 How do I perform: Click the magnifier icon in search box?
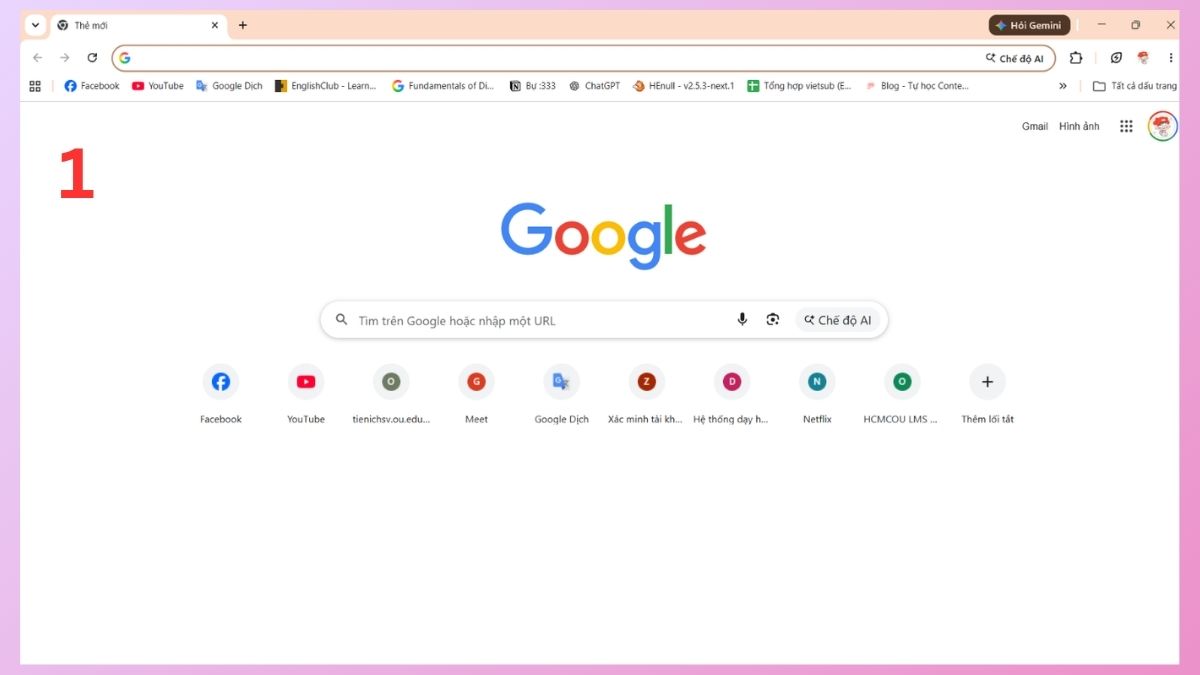pyautogui.click(x=342, y=320)
